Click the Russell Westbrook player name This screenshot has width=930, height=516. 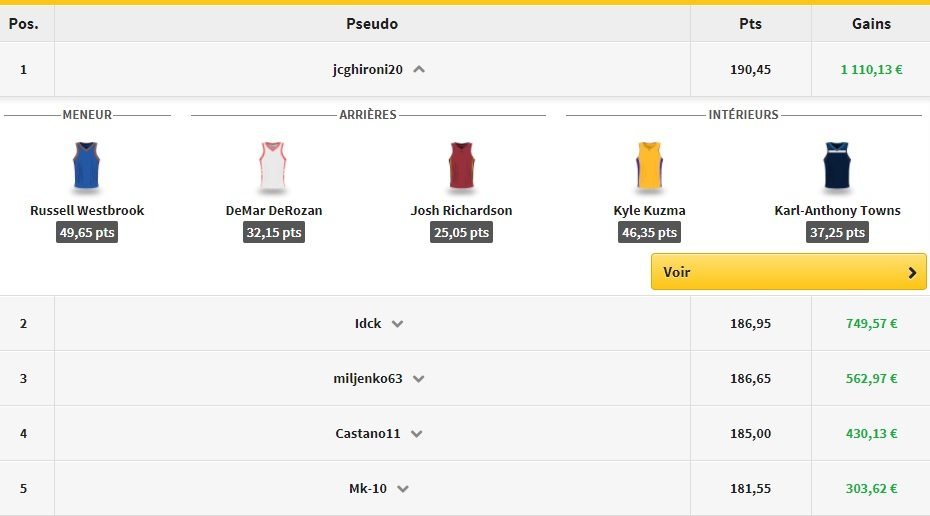tap(87, 211)
